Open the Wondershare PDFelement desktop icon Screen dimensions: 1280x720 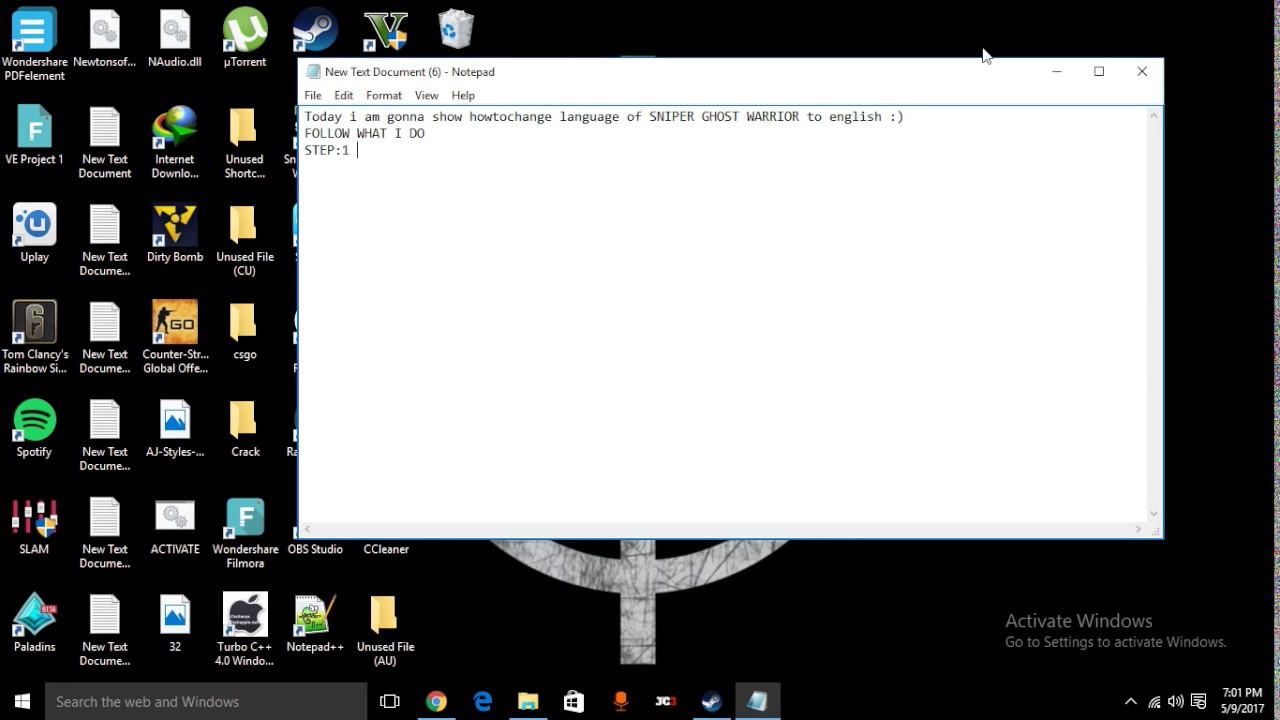34,44
